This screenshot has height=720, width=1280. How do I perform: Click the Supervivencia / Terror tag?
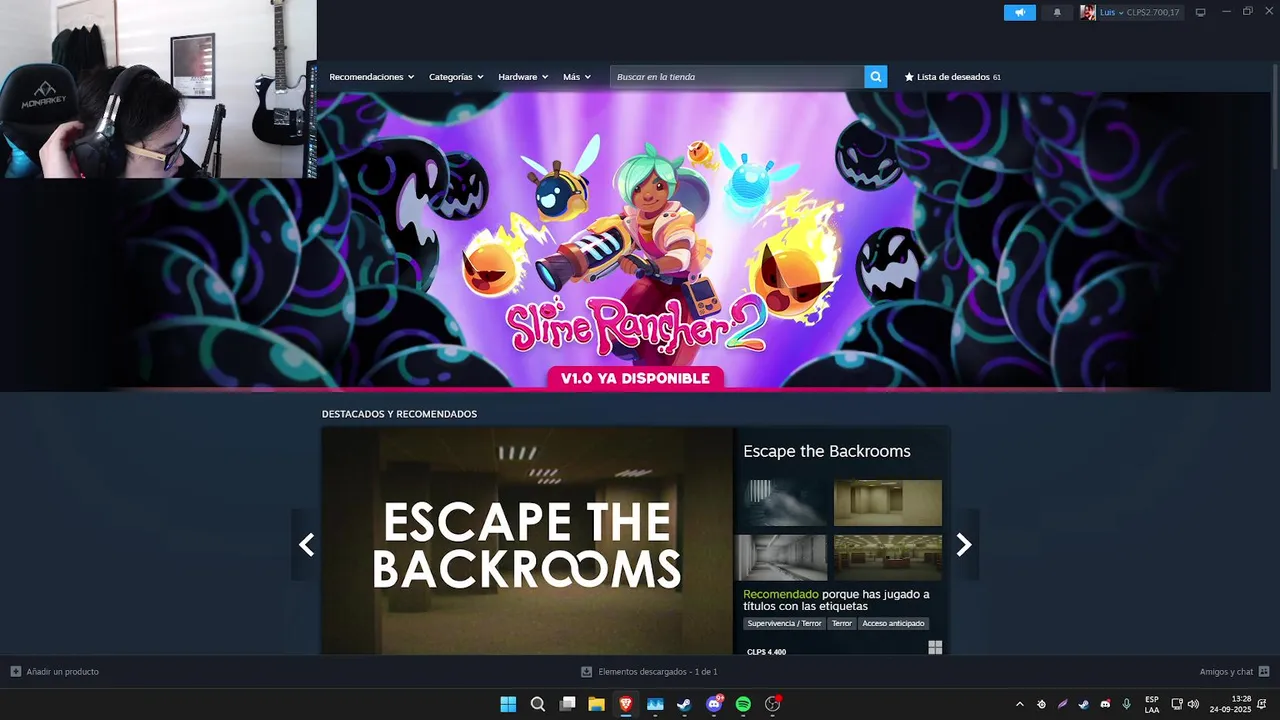(784, 623)
